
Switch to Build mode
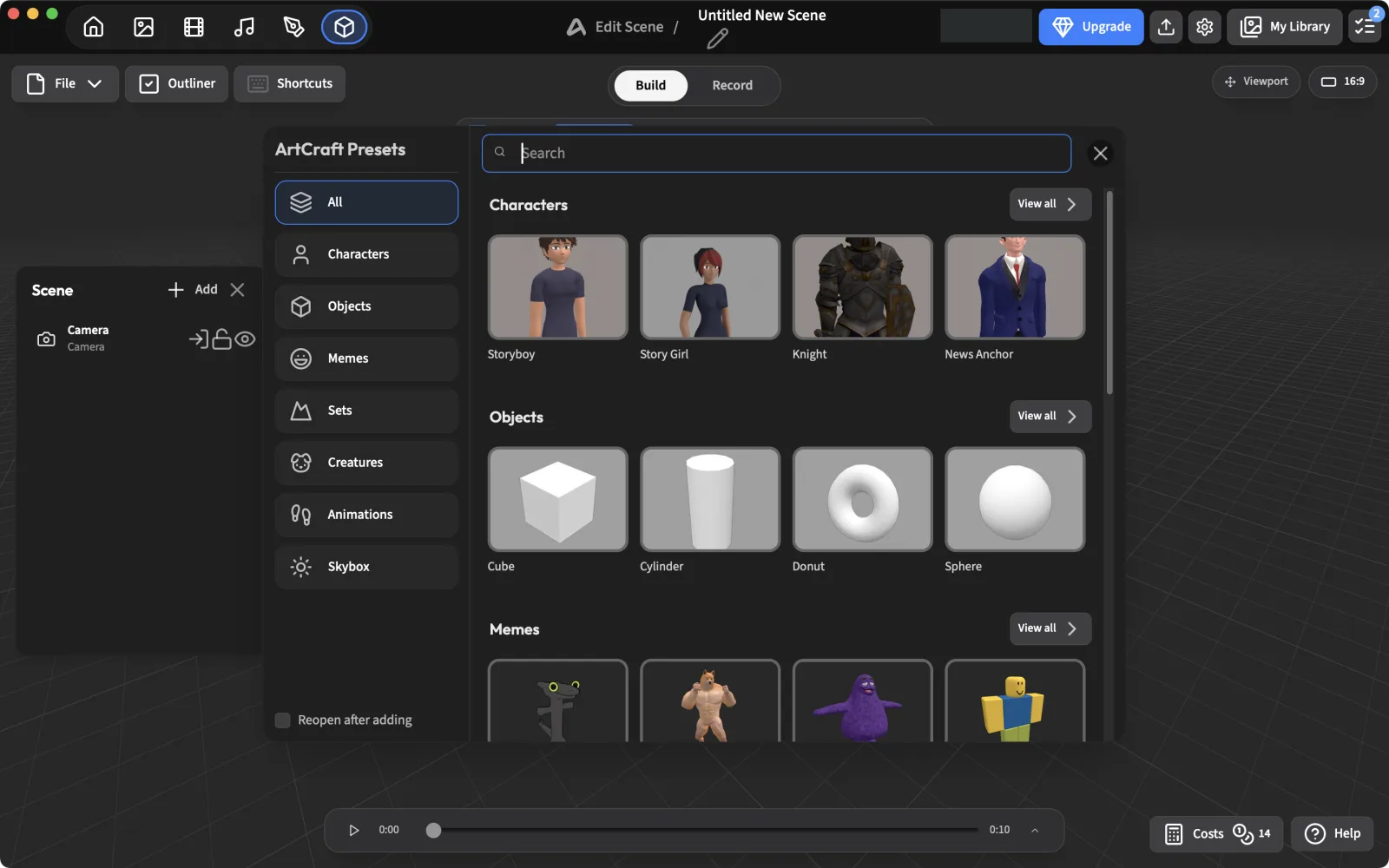pyautogui.click(x=650, y=85)
